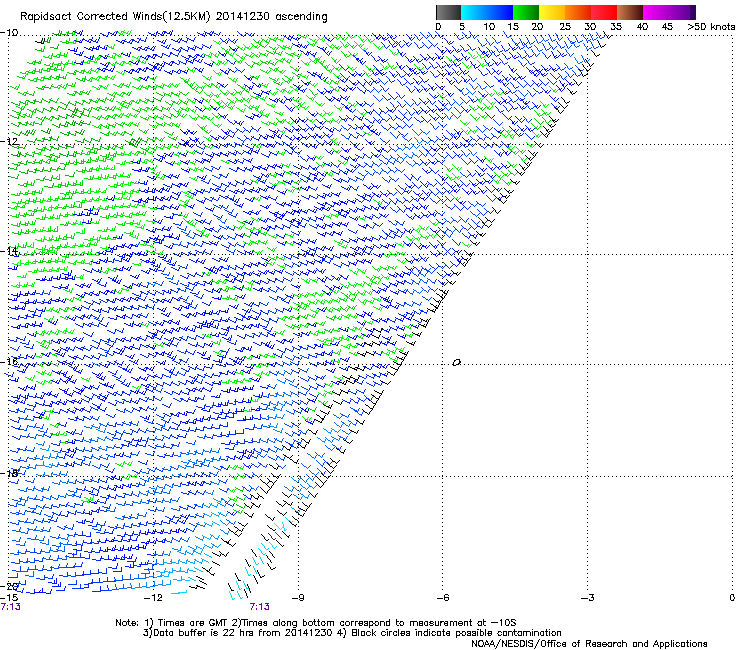Click the '25' label under the color bar
This screenshot has height=650, width=740.
565,27
